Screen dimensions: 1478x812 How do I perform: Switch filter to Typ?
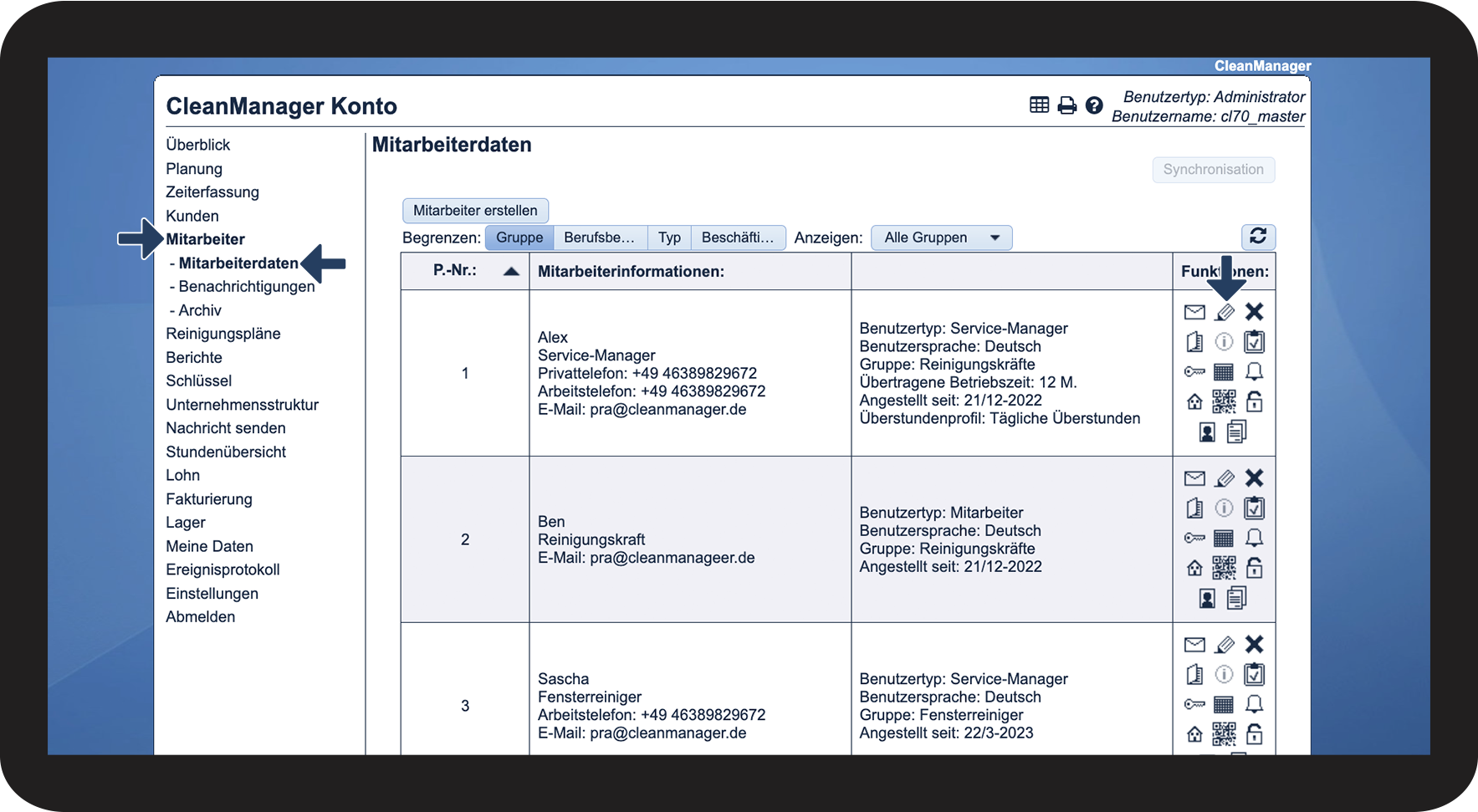point(669,237)
